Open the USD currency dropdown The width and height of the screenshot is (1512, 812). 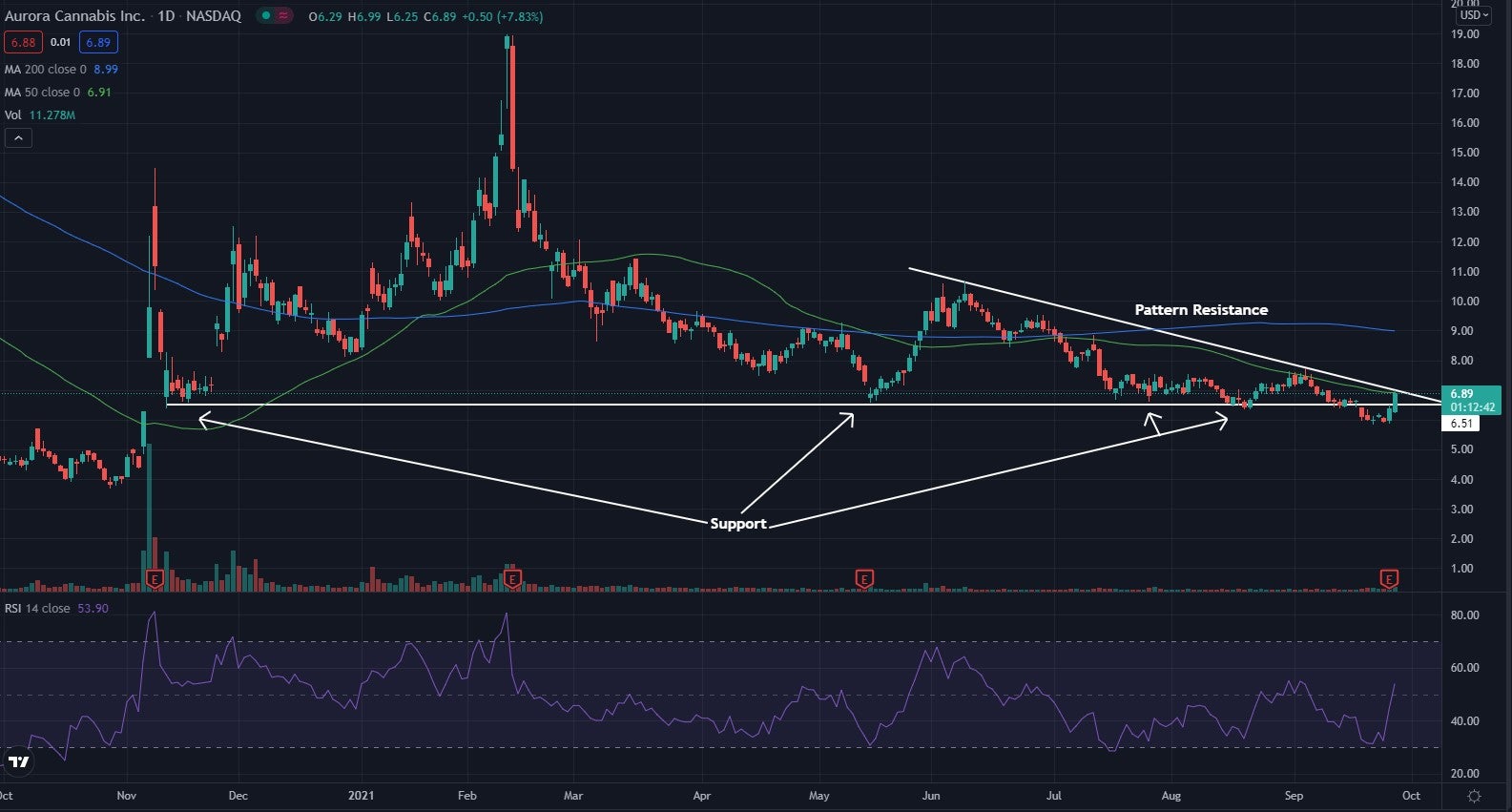tap(1474, 15)
